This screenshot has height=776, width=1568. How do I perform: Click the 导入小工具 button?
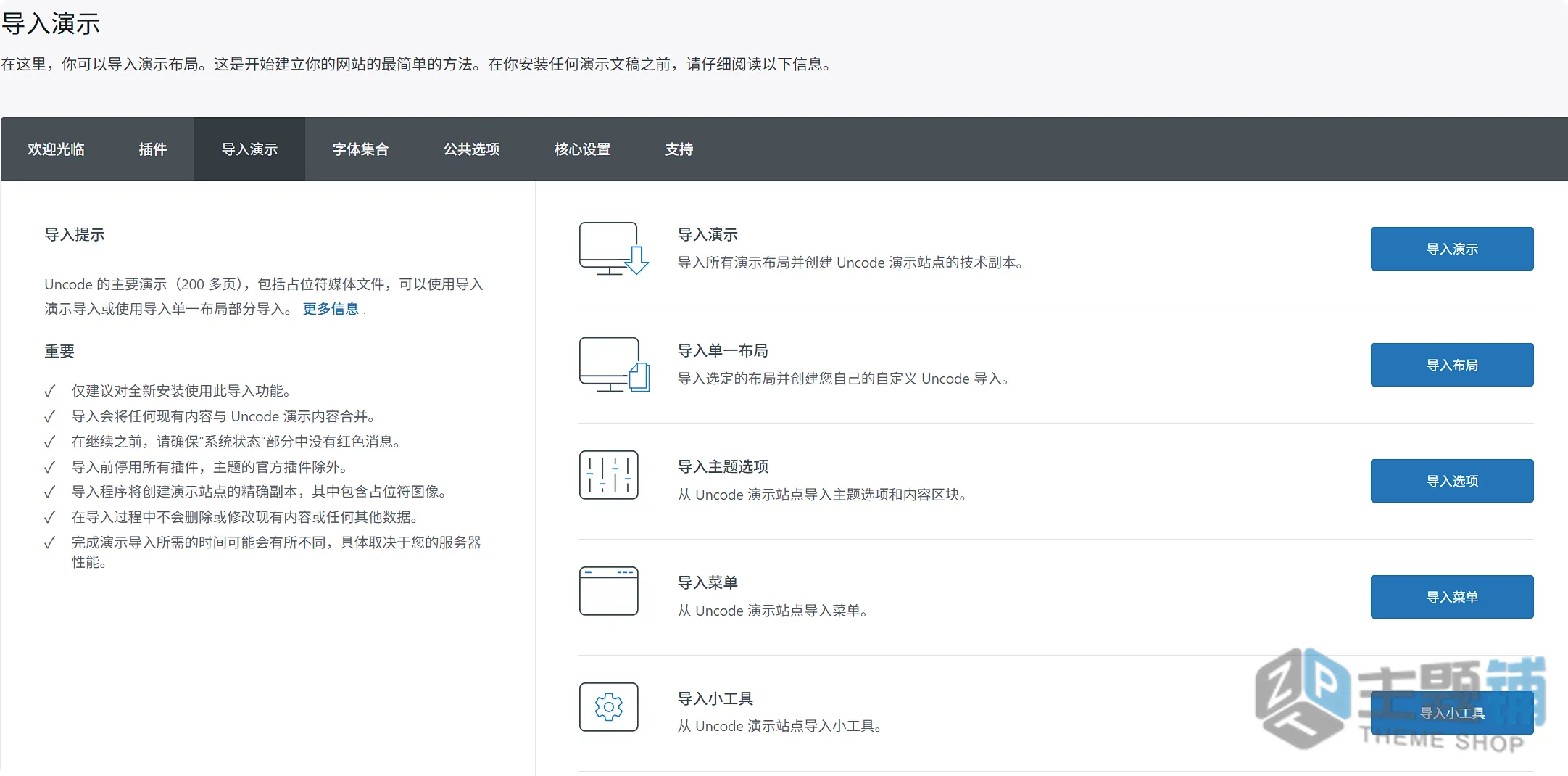tap(1452, 713)
